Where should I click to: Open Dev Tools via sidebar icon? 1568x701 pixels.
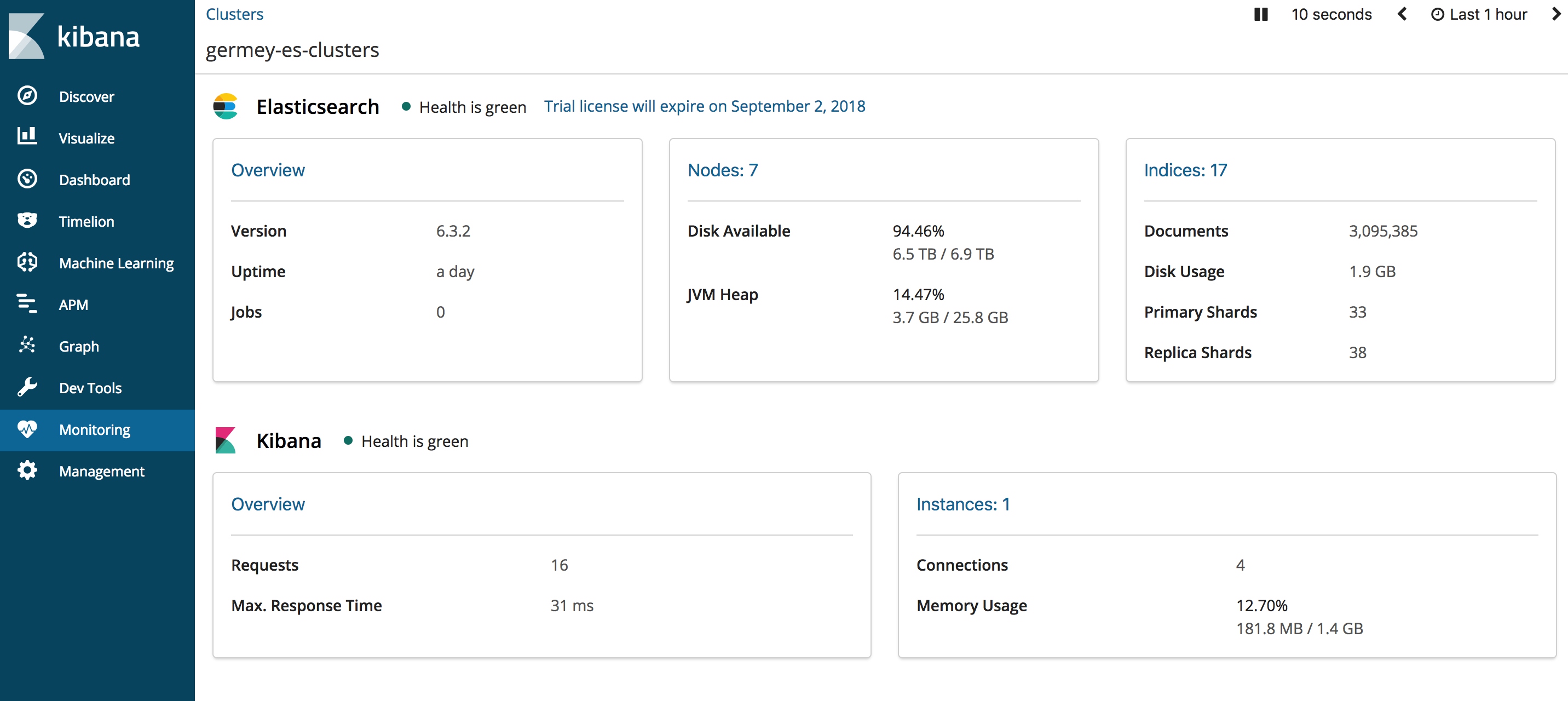tap(27, 388)
